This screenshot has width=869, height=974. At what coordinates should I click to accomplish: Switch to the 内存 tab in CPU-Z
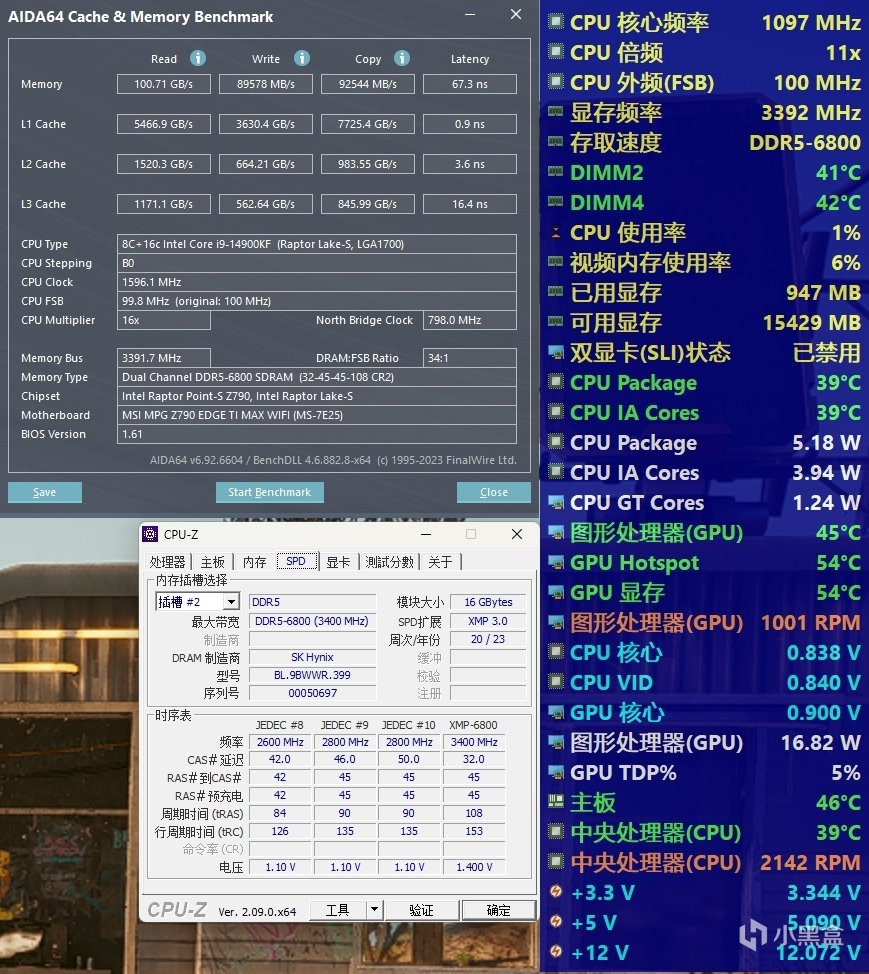(255, 562)
